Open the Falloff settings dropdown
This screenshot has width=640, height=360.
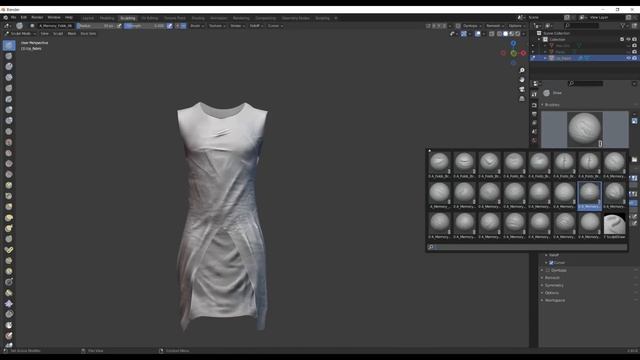(x=256, y=26)
